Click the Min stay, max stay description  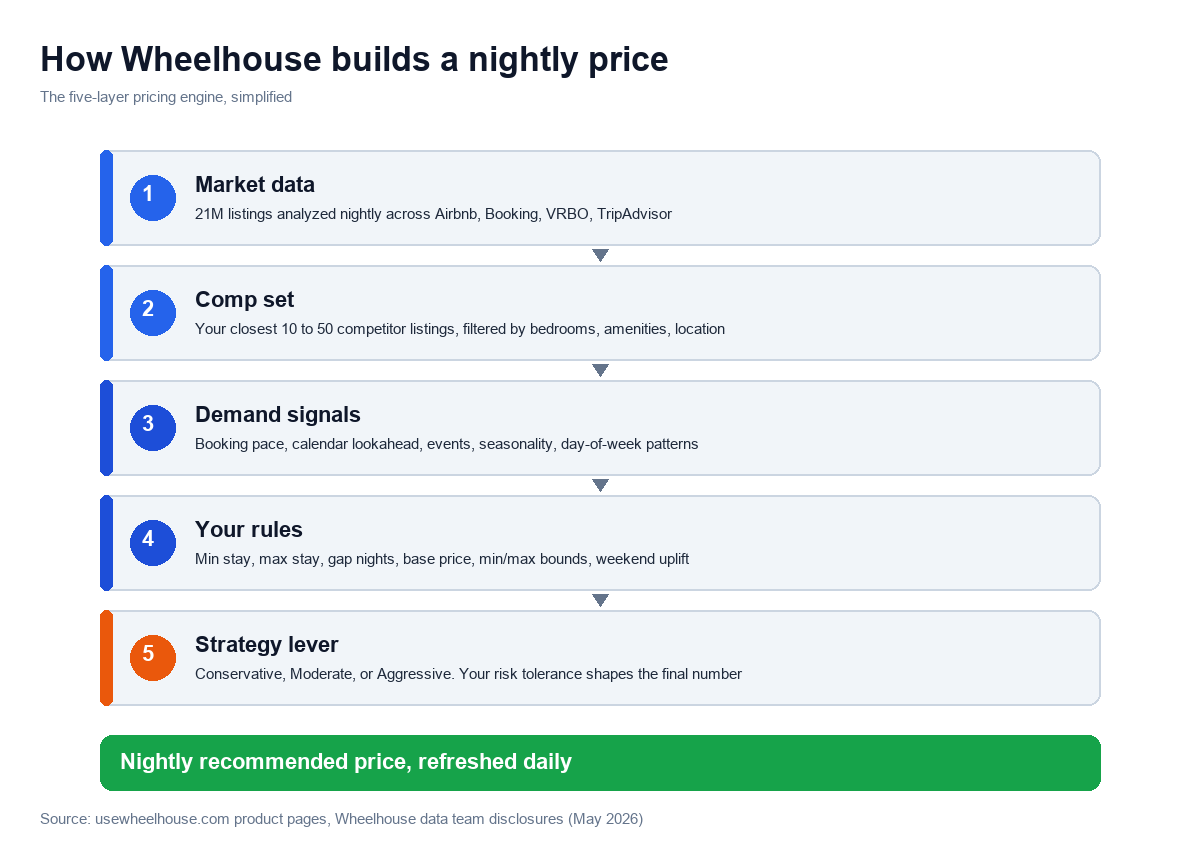[442, 559]
